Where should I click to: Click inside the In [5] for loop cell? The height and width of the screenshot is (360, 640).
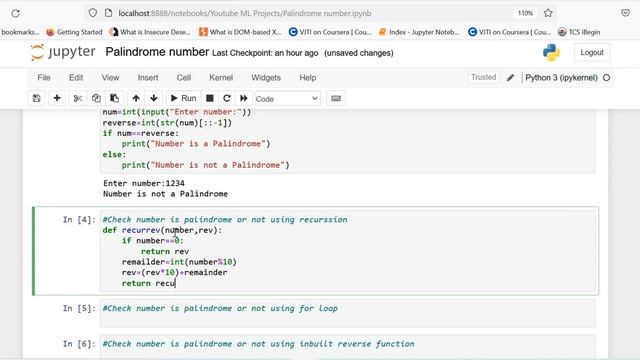(x=347, y=313)
